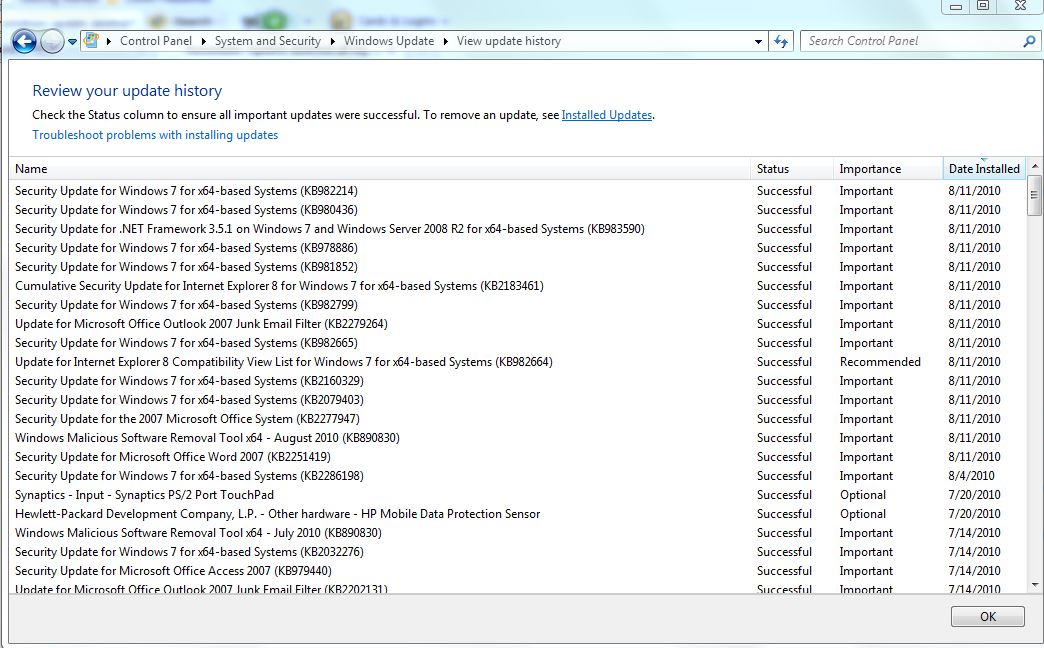Click the greyed Forward navigation arrow
This screenshot has height=648, width=1044.
click(x=52, y=41)
